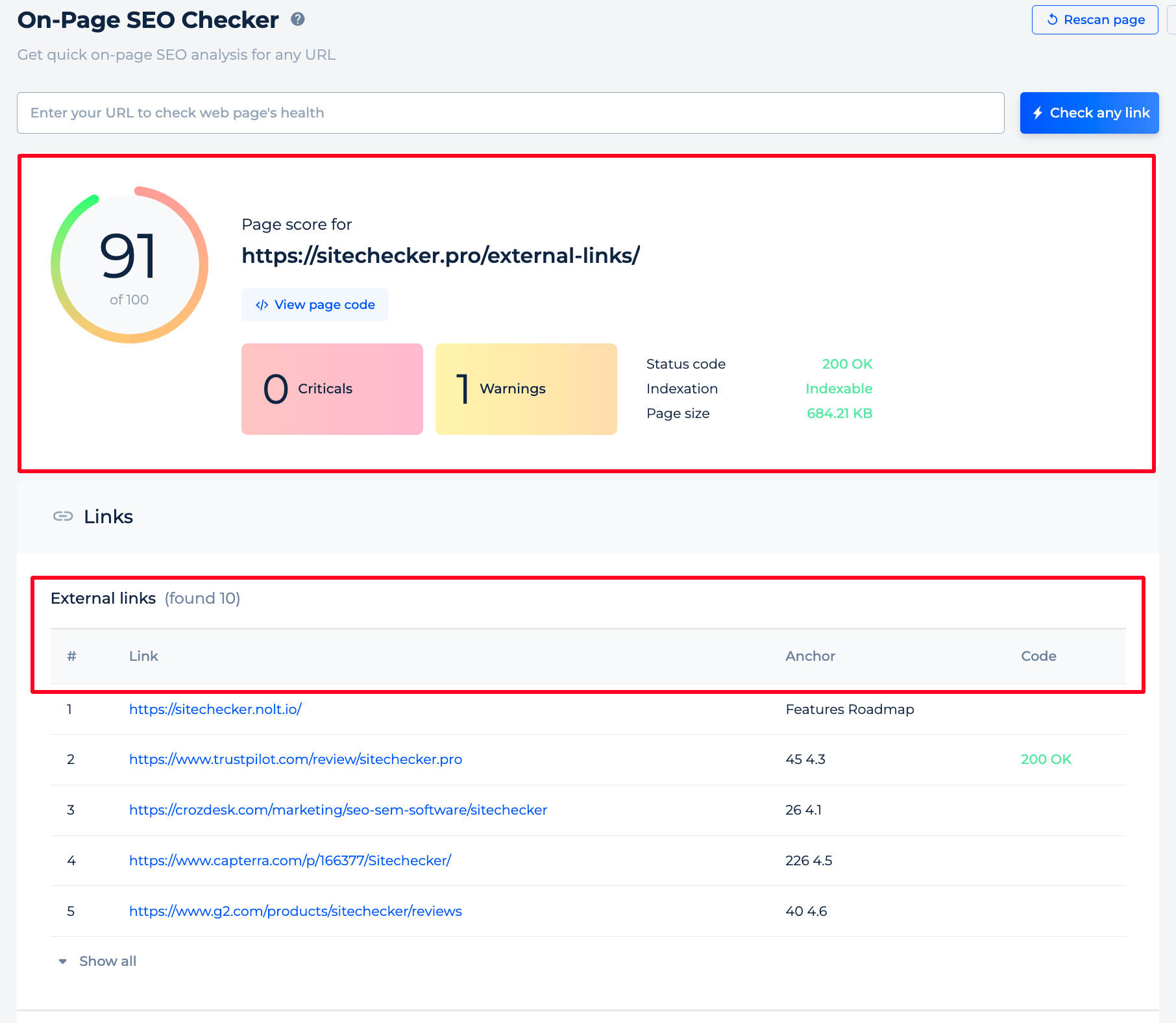Click the Anchor column header
Screen dimensions: 1176x1023
tap(810, 656)
